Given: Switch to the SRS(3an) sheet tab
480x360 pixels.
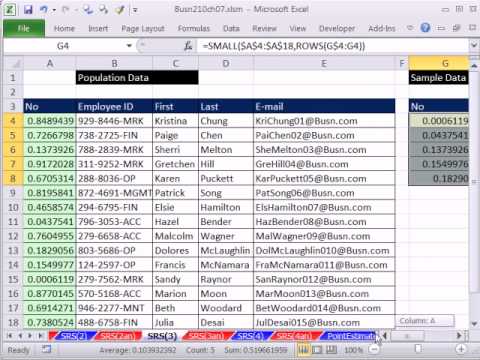Looking at the screenshot, I should (x=206, y=336).
